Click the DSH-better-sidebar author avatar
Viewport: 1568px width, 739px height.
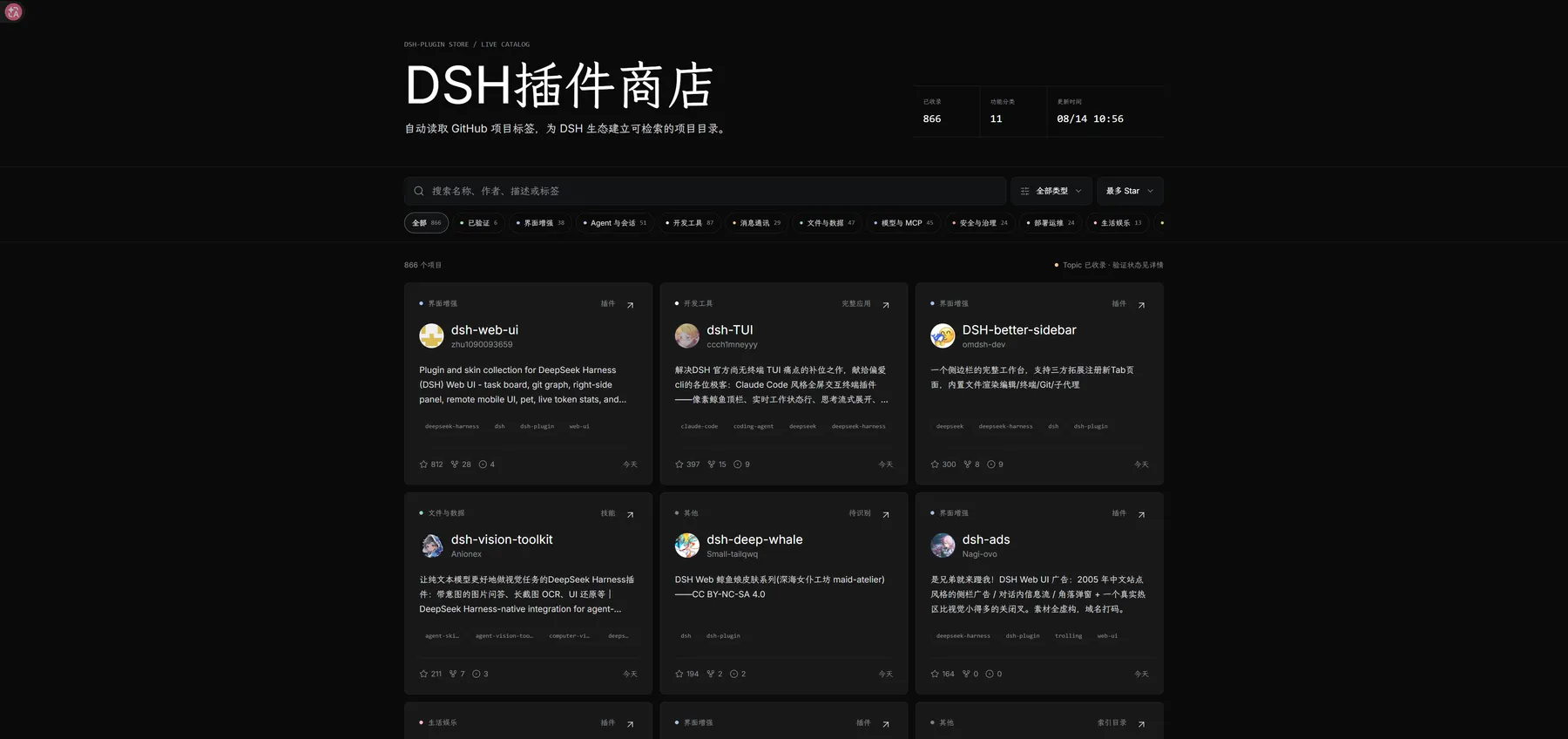click(943, 336)
